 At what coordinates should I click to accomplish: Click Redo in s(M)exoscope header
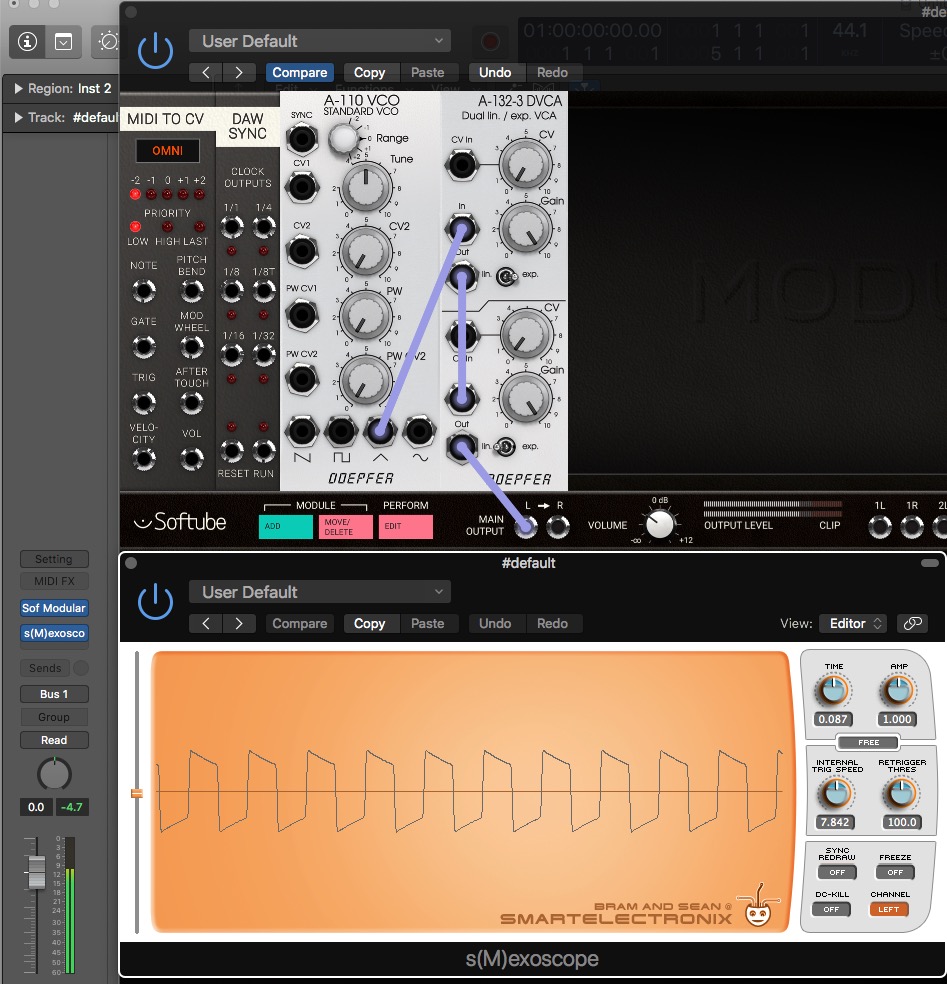[x=552, y=623]
